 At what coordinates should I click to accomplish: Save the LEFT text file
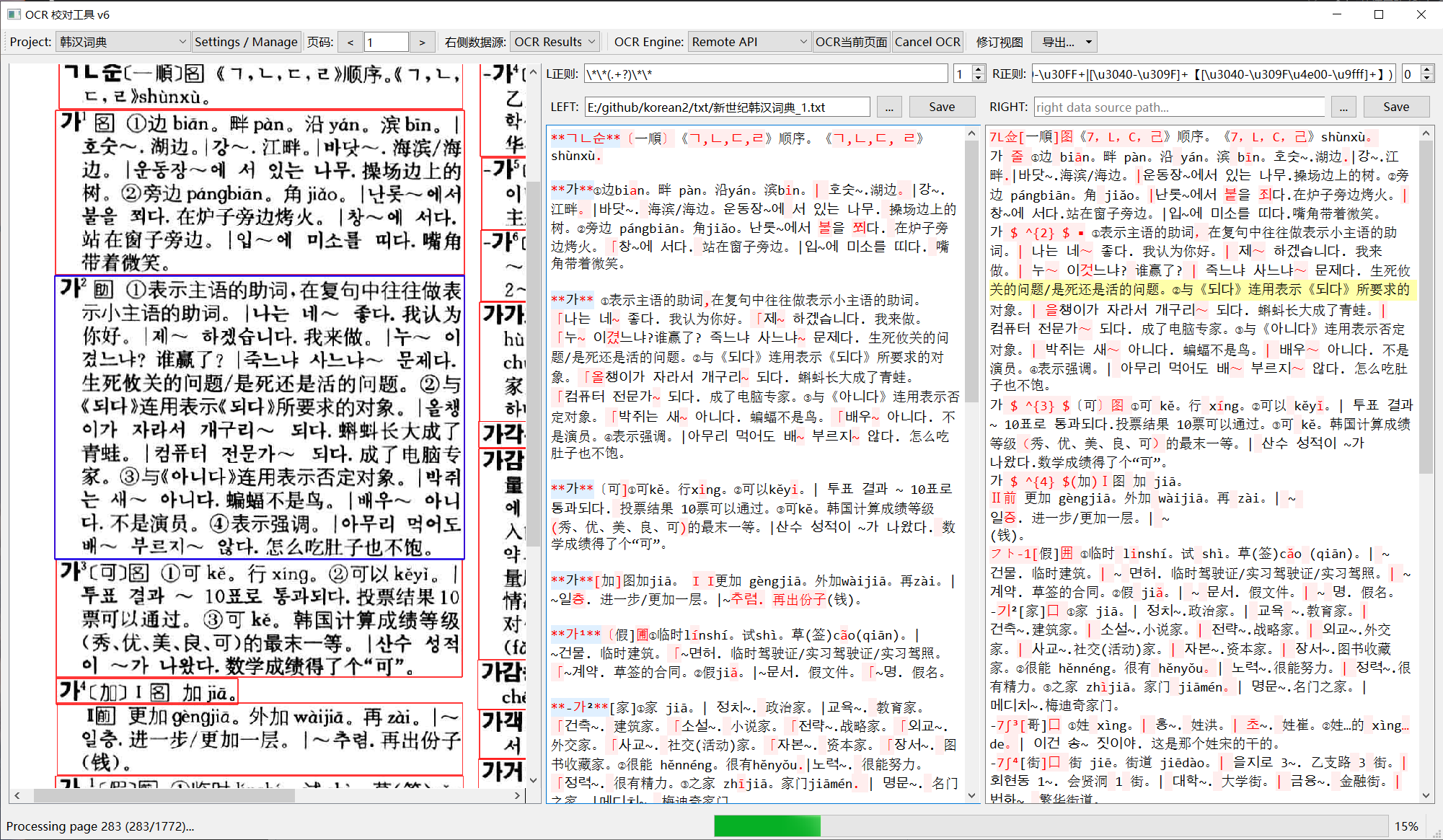point(941,107)
